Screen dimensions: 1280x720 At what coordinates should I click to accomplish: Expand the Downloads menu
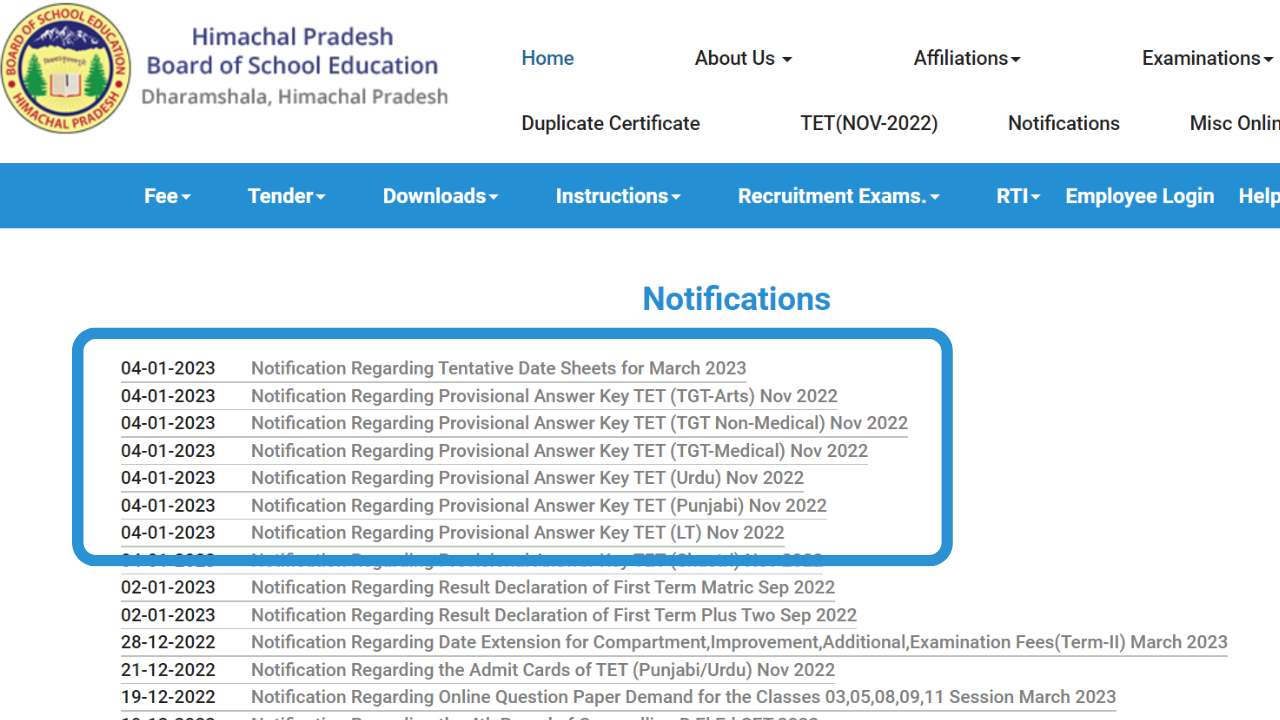(440, 196)
